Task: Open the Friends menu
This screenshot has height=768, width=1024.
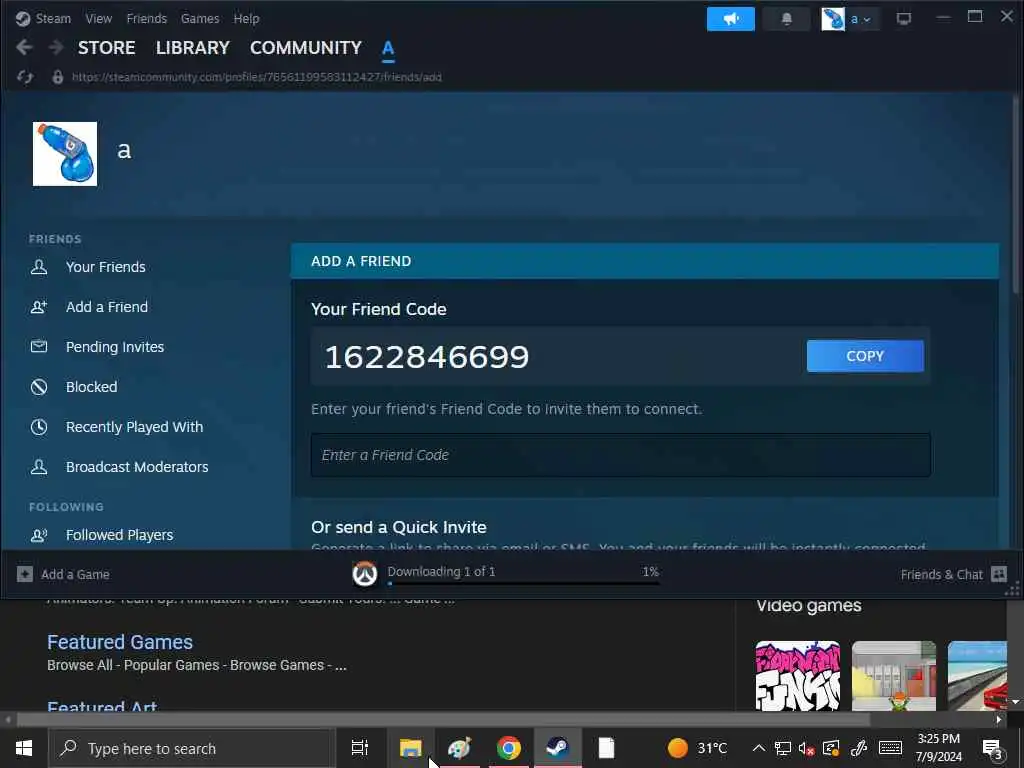Action: click(146, 18)
